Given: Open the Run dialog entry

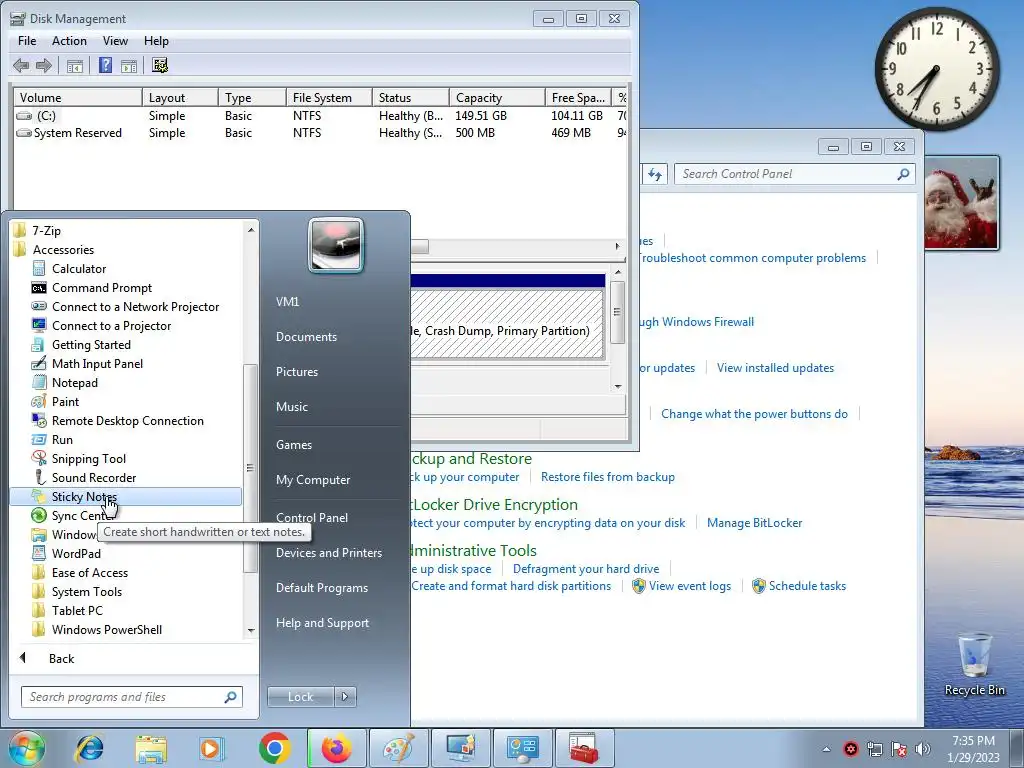Looking at the screenshot, I should pyautogui.click(x=62, y=440).
